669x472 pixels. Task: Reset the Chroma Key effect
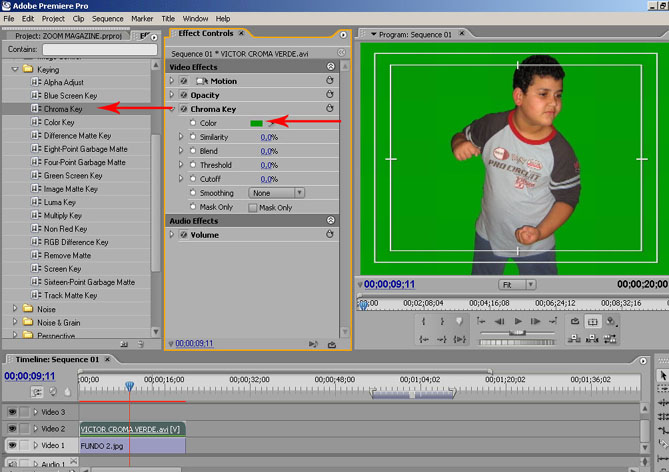tap(329, 108)
